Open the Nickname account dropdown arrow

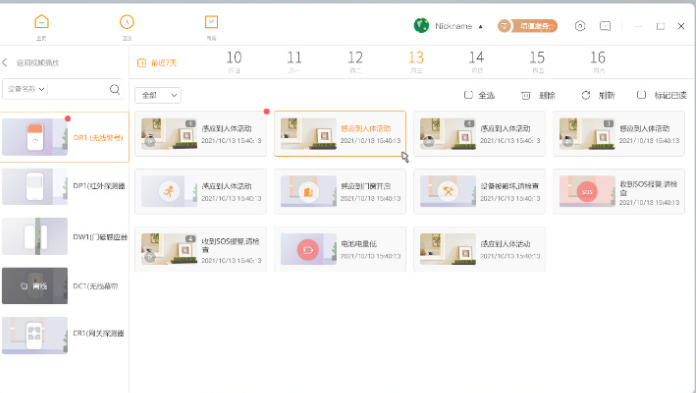[480, 26]
